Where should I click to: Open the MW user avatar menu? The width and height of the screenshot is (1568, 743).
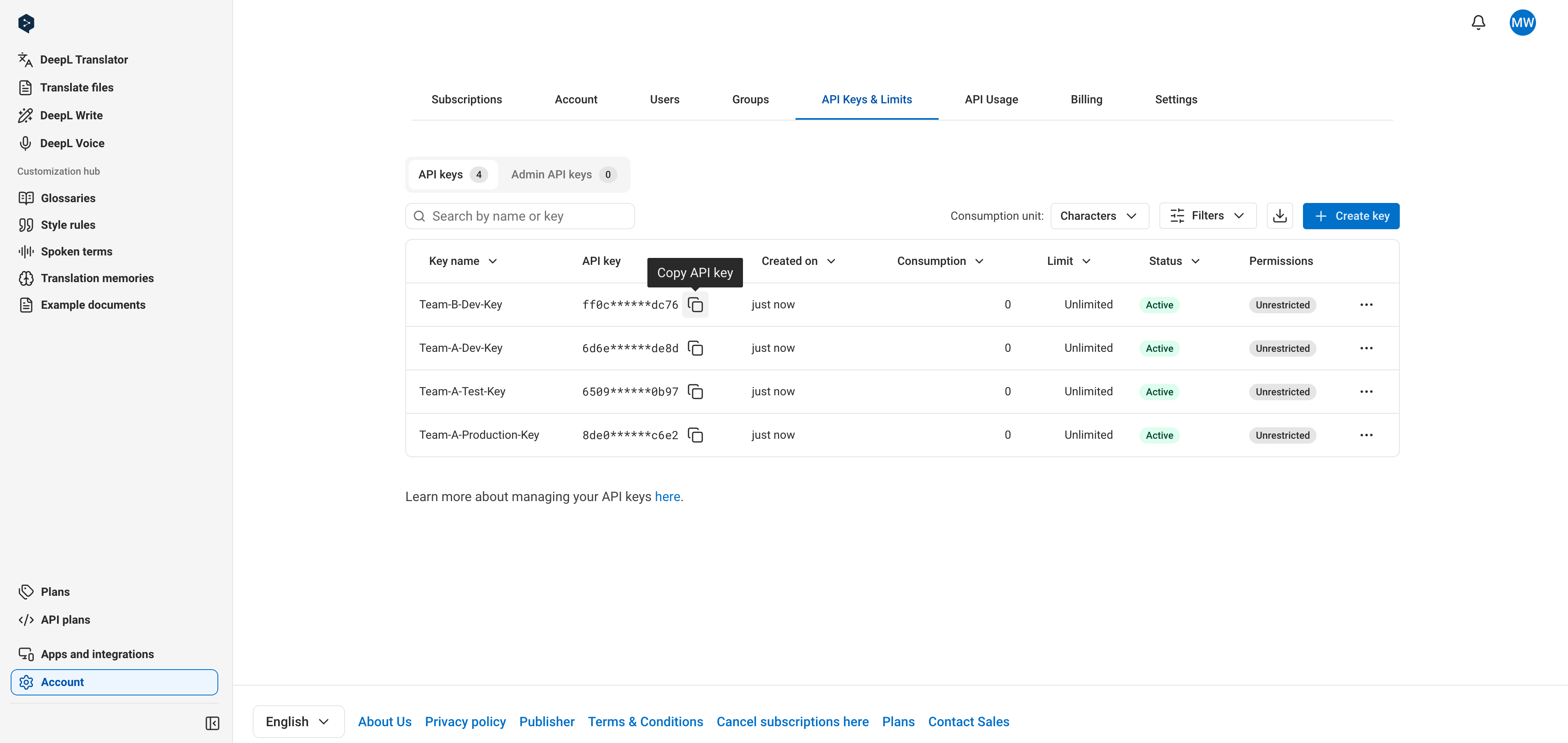coord(1522,23)
